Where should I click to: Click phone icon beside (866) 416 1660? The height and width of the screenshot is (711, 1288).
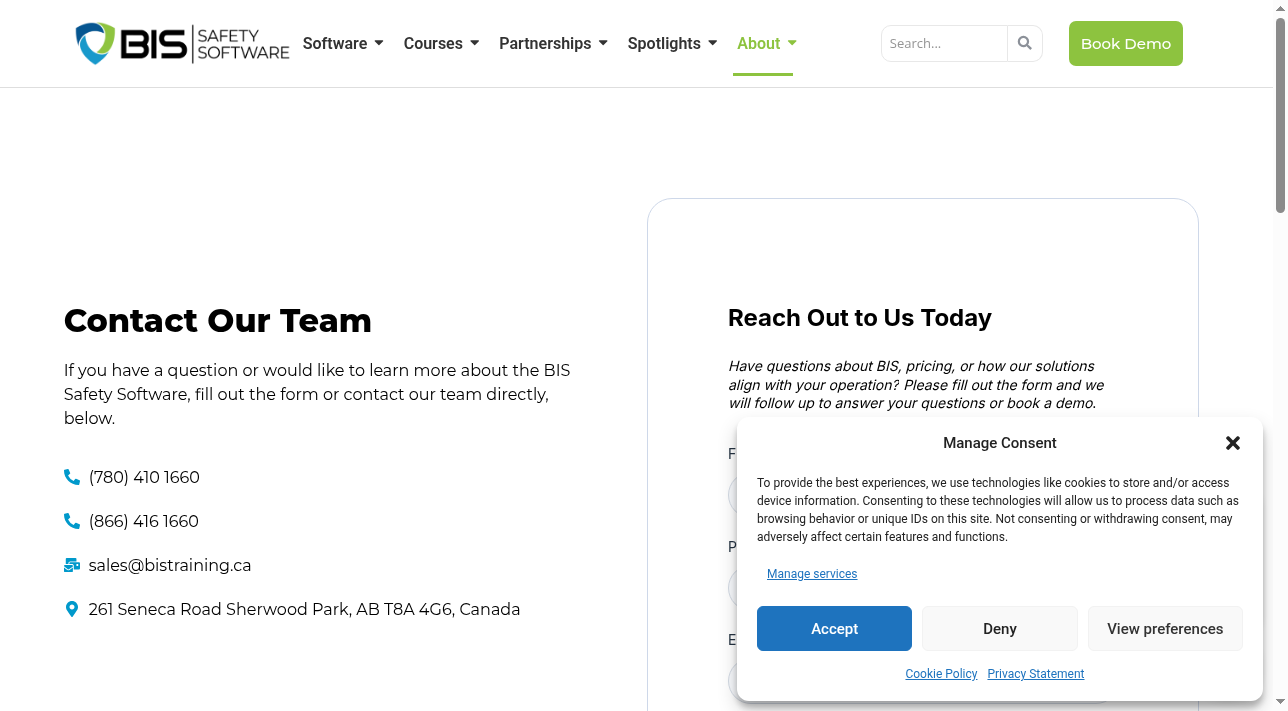tap(72, 522)
